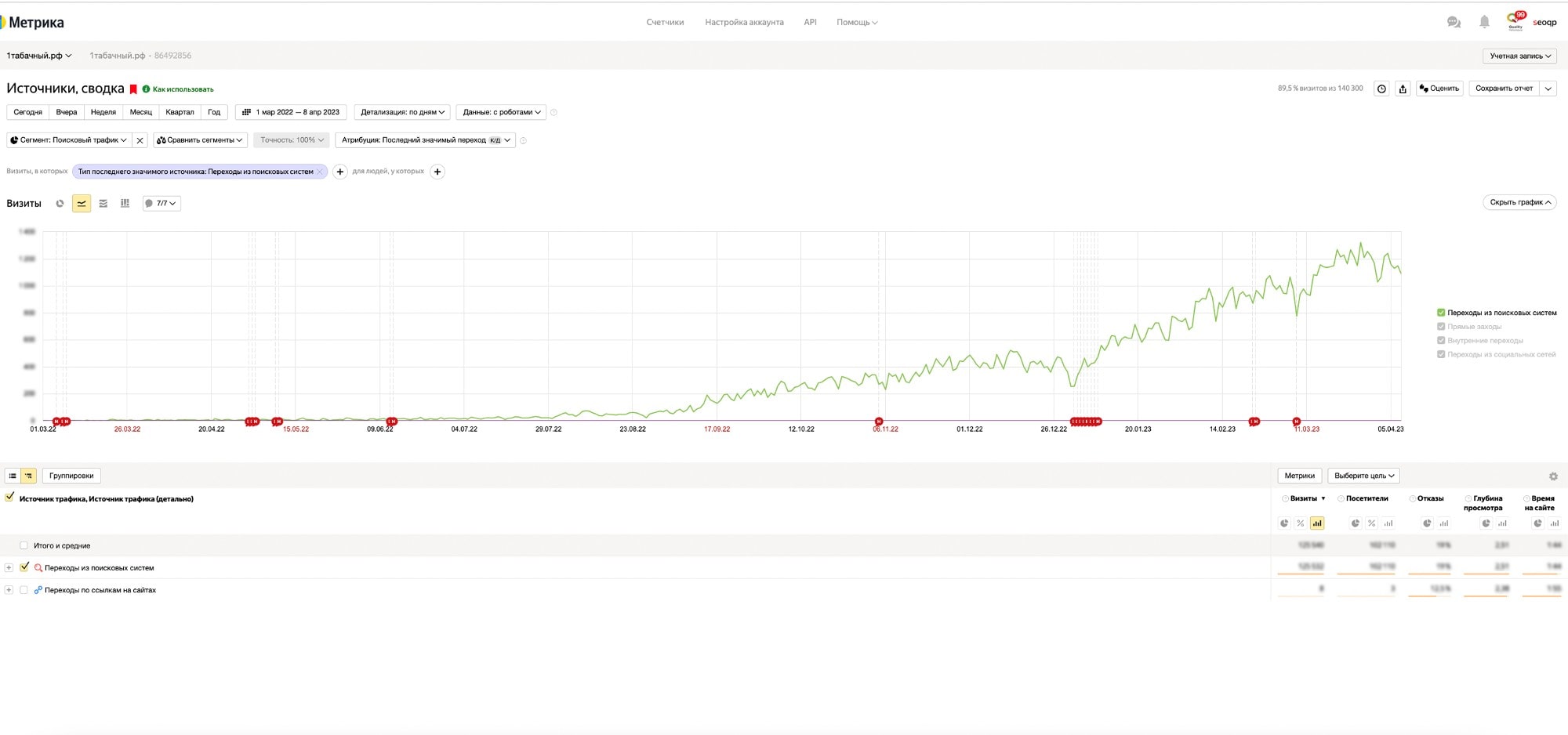This screenshot has width=1568, height=735.
Task: Expand Переходы по ссылкам на сайтах row
Action: pyautogui.click(x=9, y=590)
